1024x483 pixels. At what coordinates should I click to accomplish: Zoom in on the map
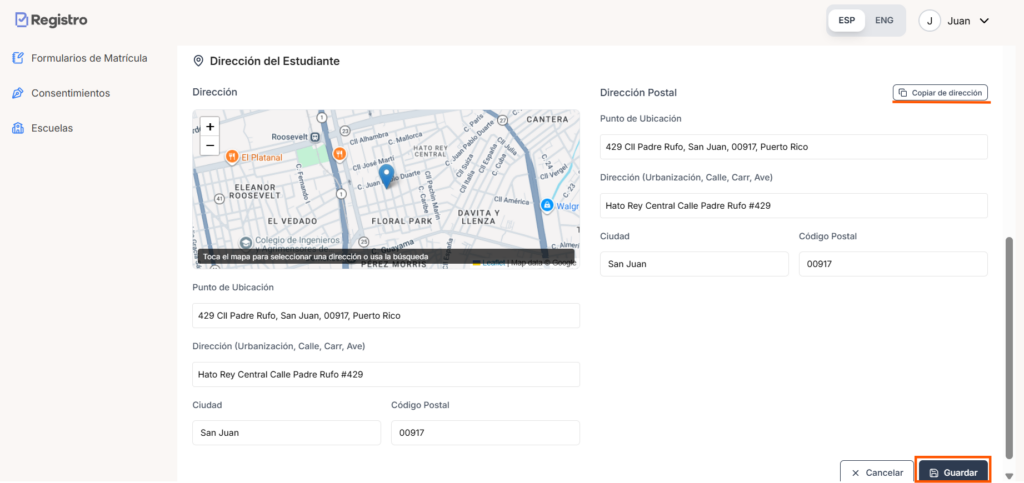point(209,127)
